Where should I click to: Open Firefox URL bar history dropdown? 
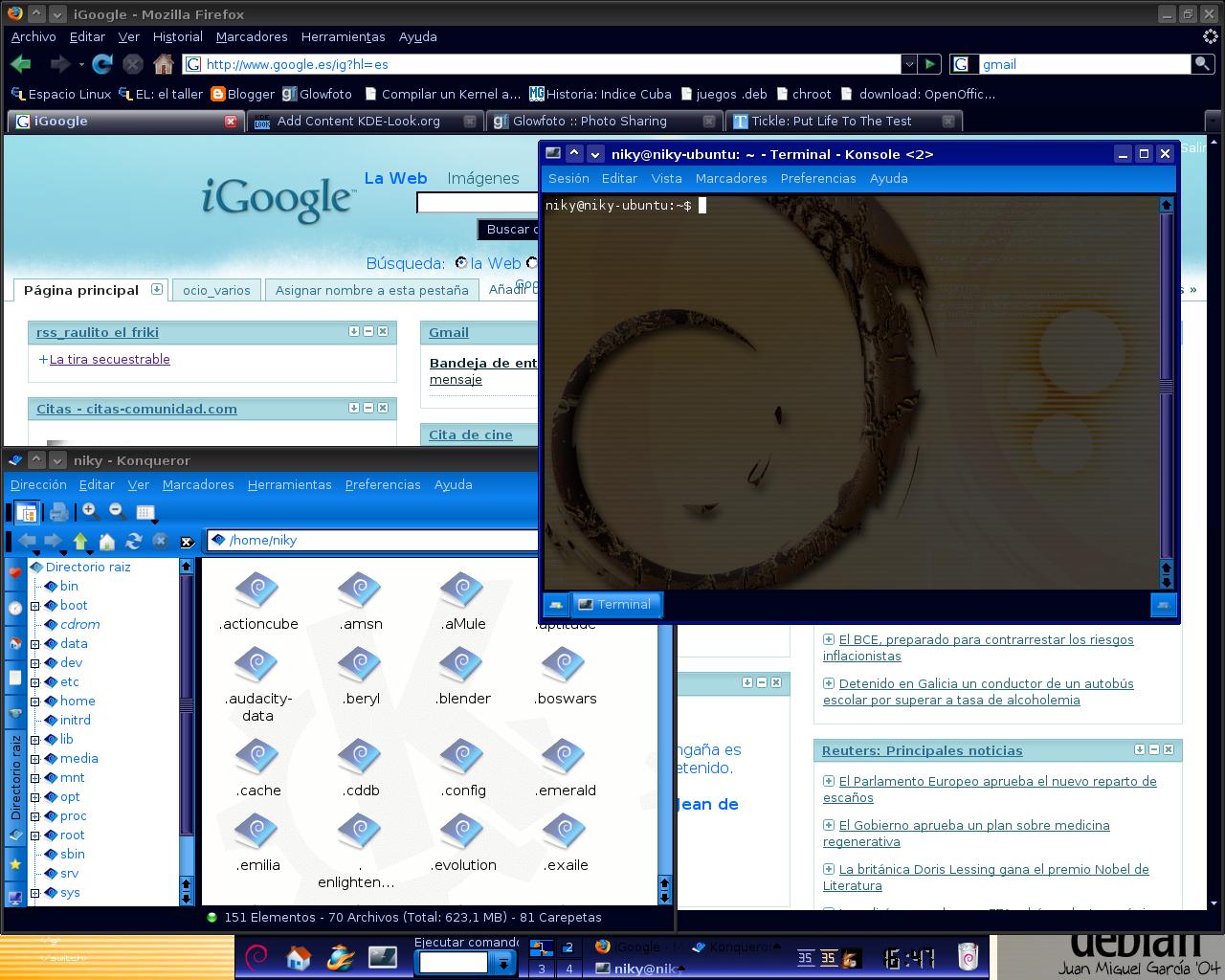point(909,64)
